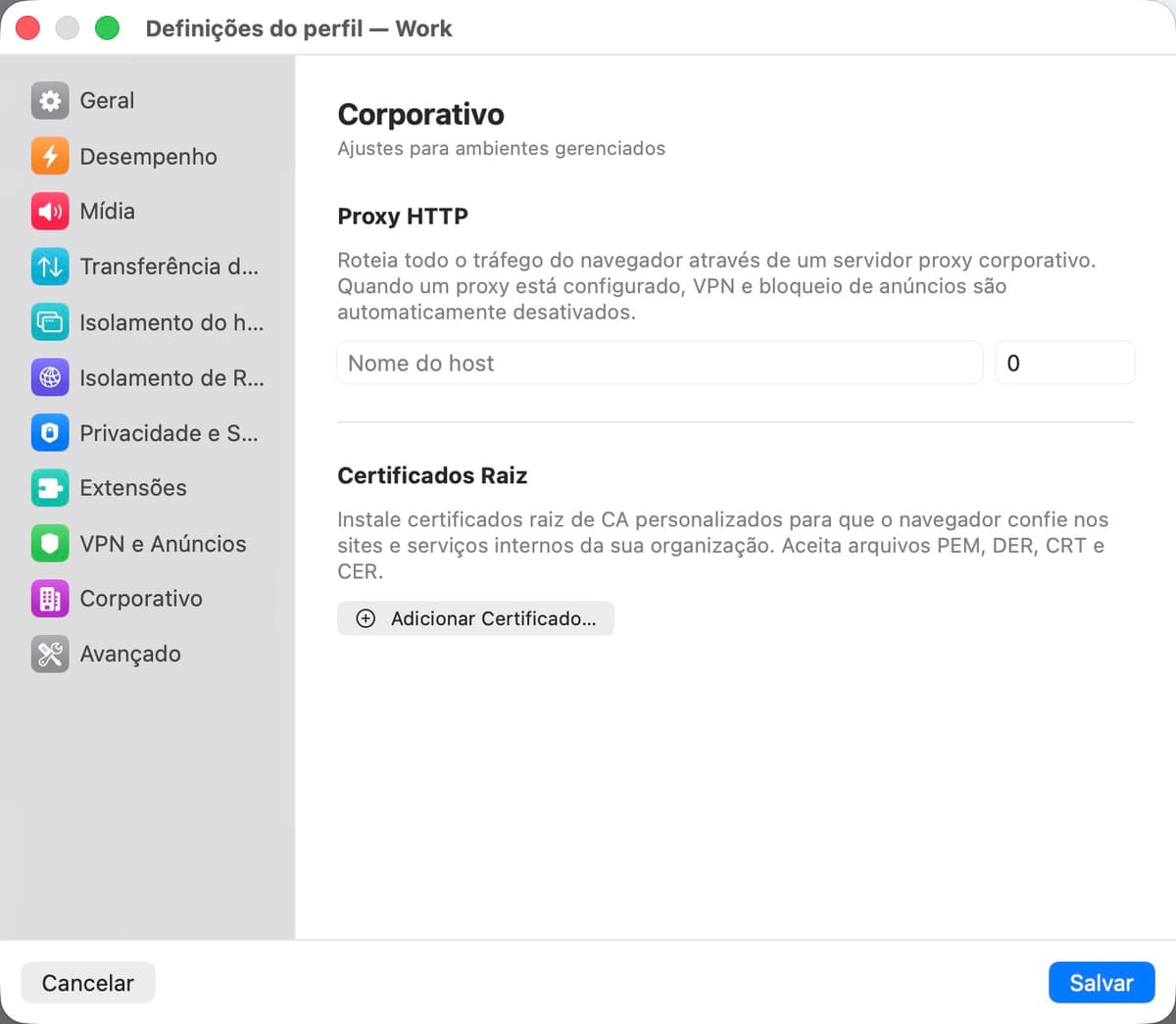Switch to the Desempenho section

tap(148, 156)
